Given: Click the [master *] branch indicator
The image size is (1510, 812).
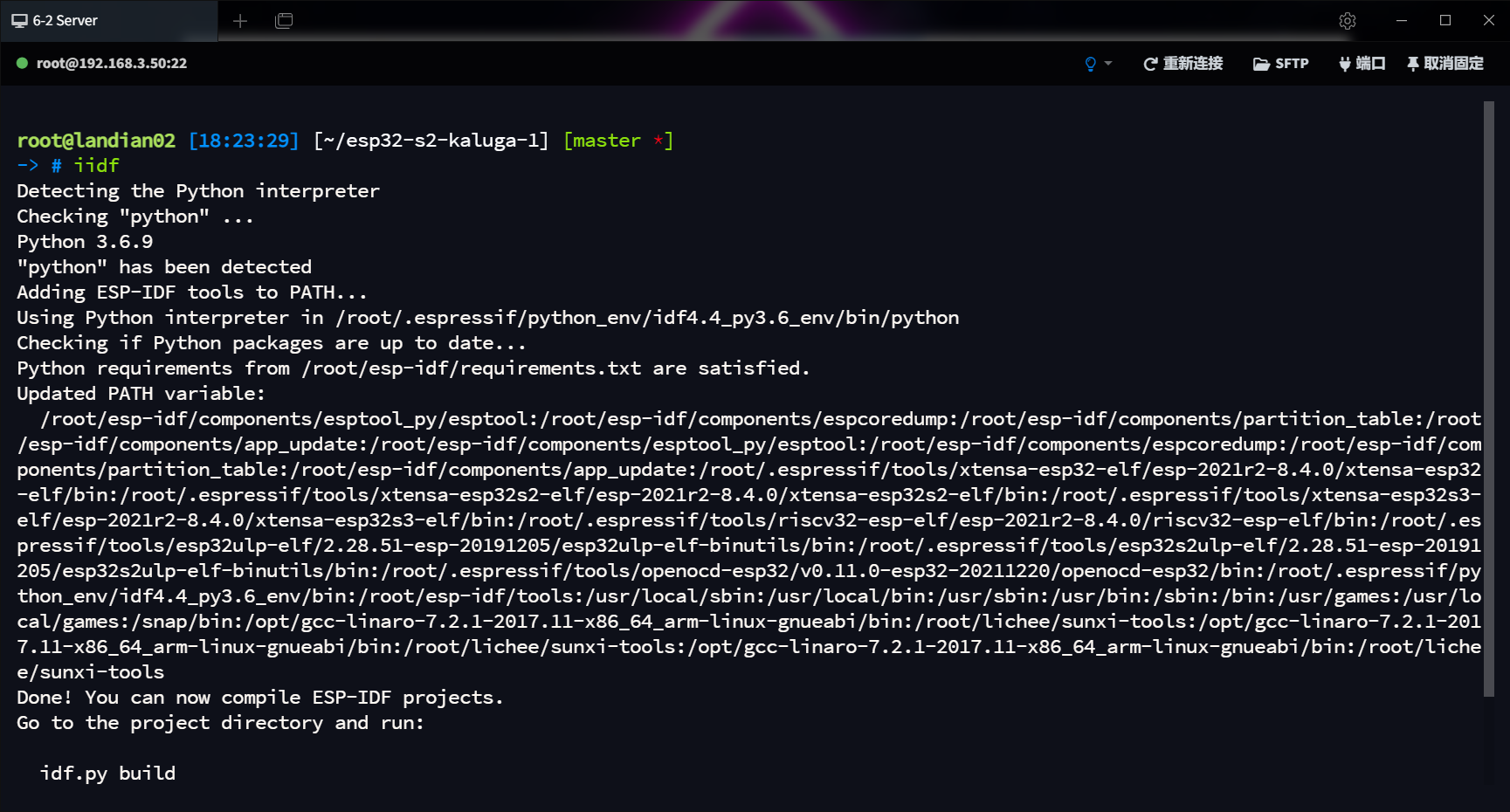Looking at the screenshot, I should [618, 141].
